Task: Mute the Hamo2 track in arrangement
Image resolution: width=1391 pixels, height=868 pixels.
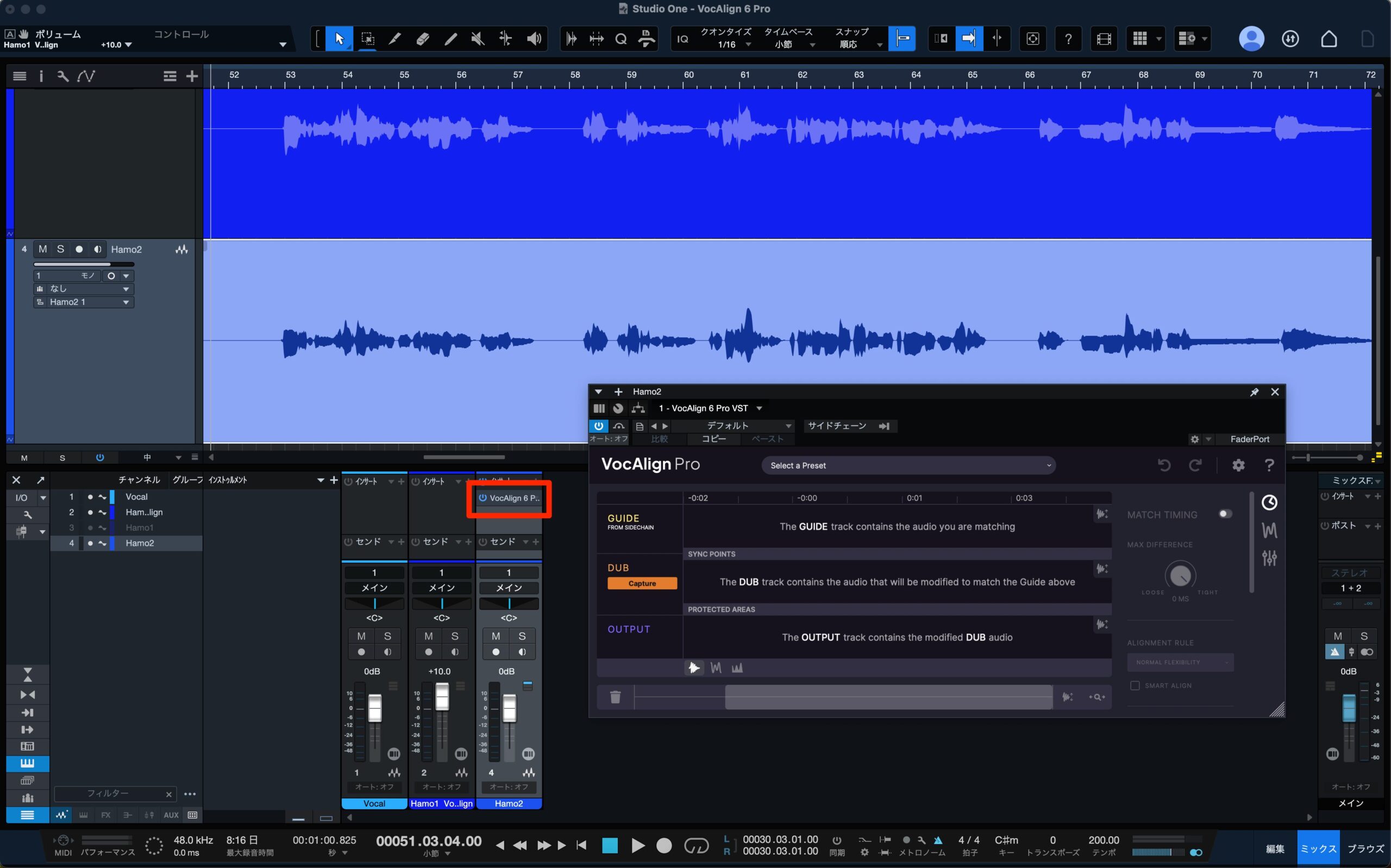Action: coord(42,249)
